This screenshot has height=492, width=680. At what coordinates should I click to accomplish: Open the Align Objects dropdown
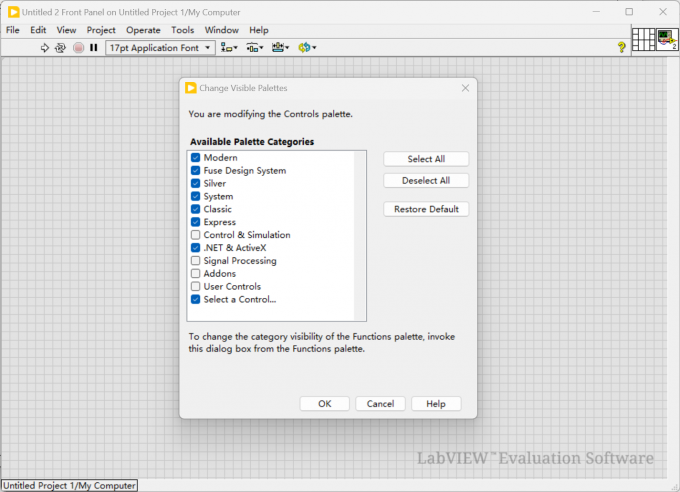(229, 48)
